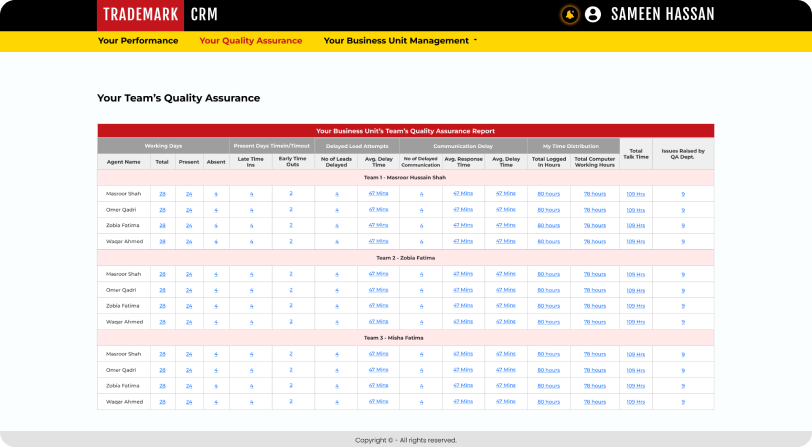
Task: Click the notification bell icon
Action: pos(569,14)
